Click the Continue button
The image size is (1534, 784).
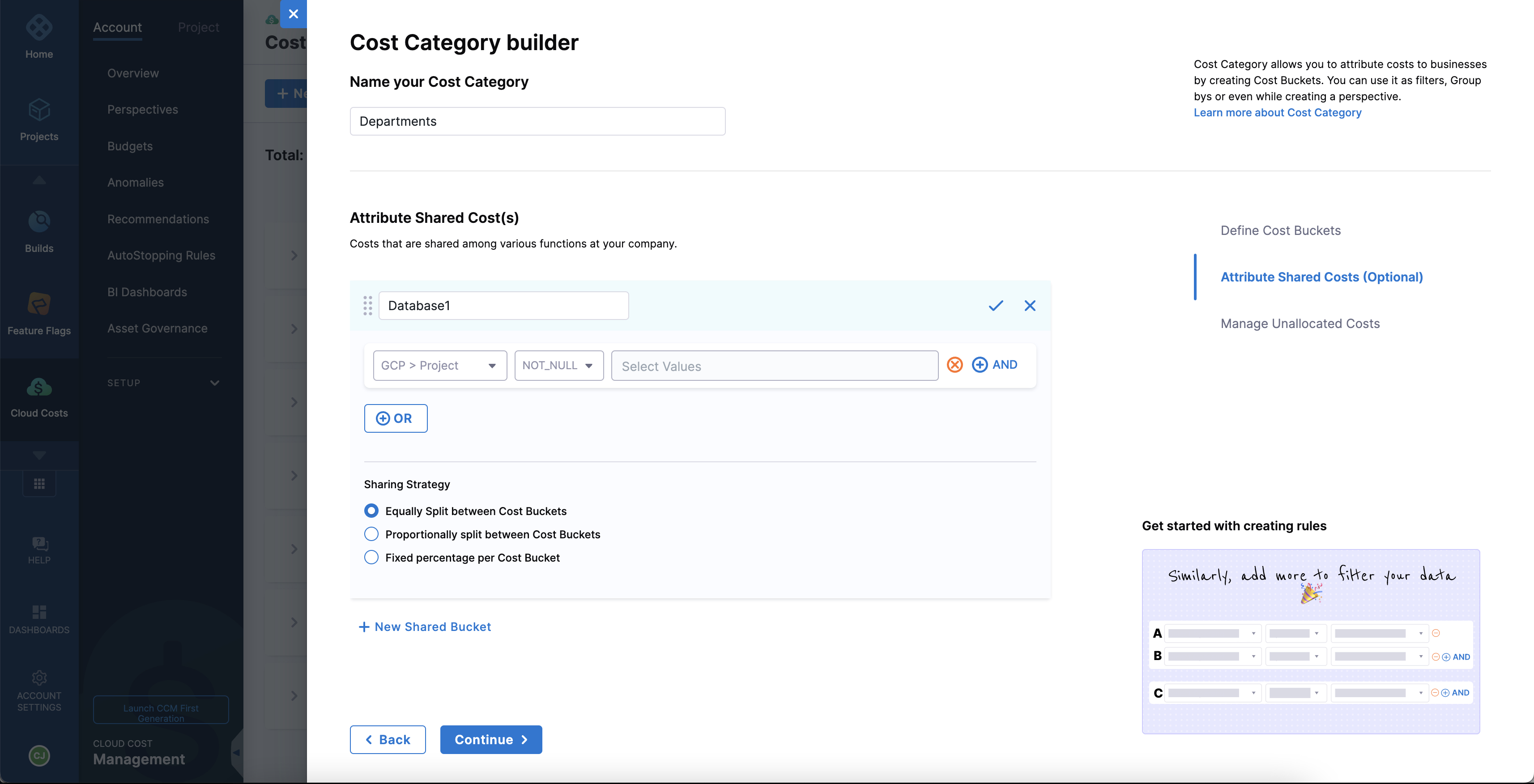pyautogui.click(x=491, y=739)
